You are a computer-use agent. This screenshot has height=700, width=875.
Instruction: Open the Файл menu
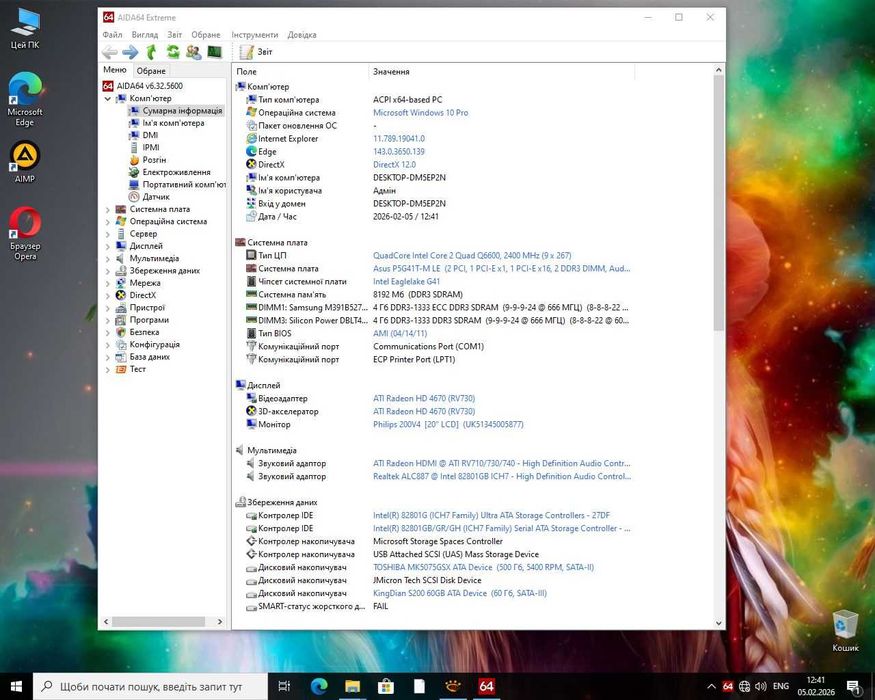coord(112,35)
